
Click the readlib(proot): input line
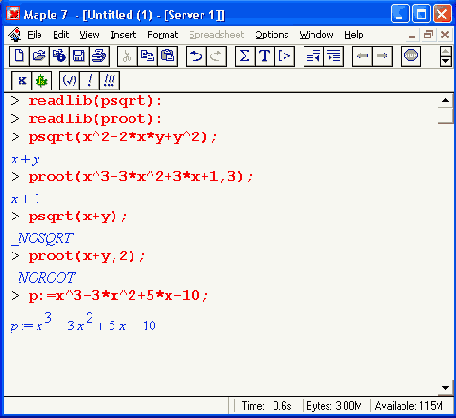pos(95,119)
